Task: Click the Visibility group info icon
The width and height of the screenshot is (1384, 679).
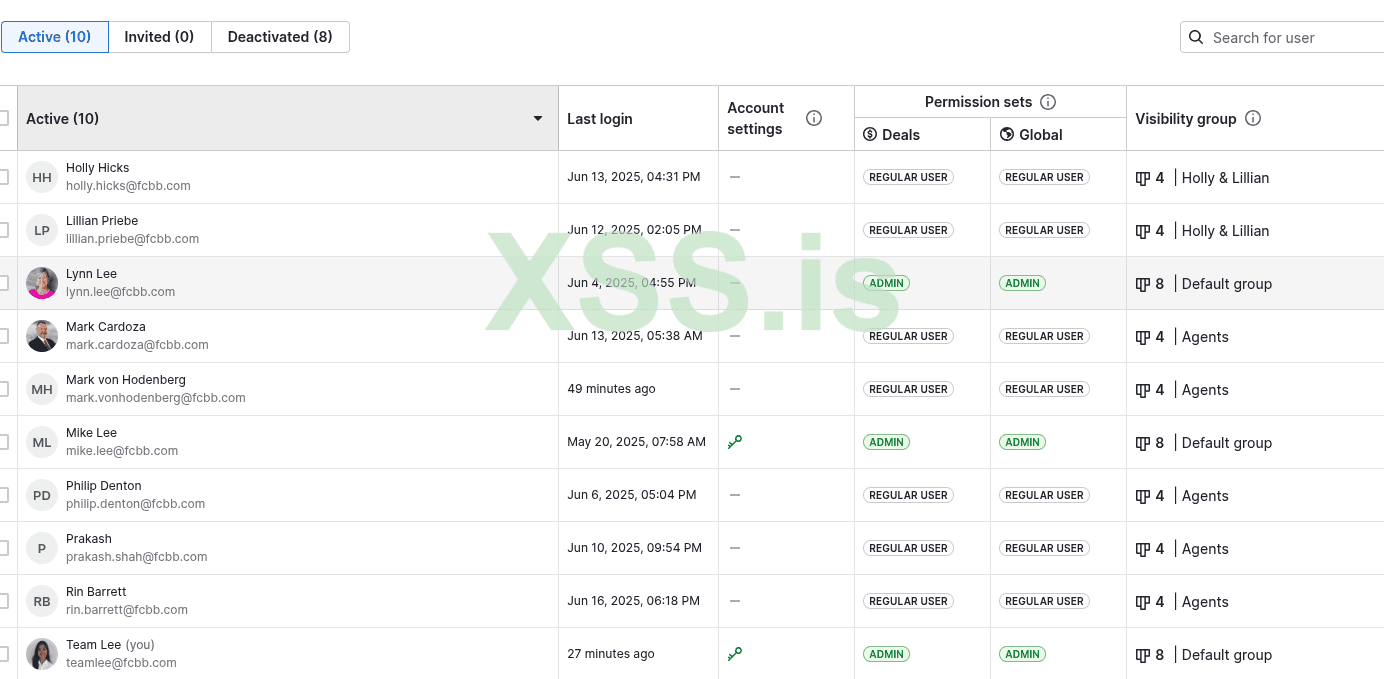Action: point(1253,118)
